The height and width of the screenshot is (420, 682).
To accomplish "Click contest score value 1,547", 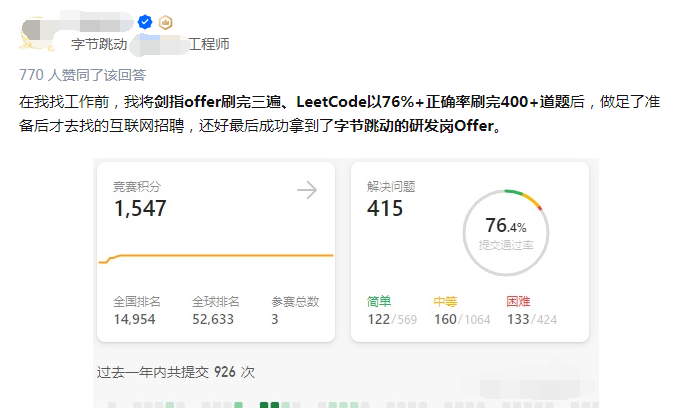I will pyautogui.click(x=140, y=208).
